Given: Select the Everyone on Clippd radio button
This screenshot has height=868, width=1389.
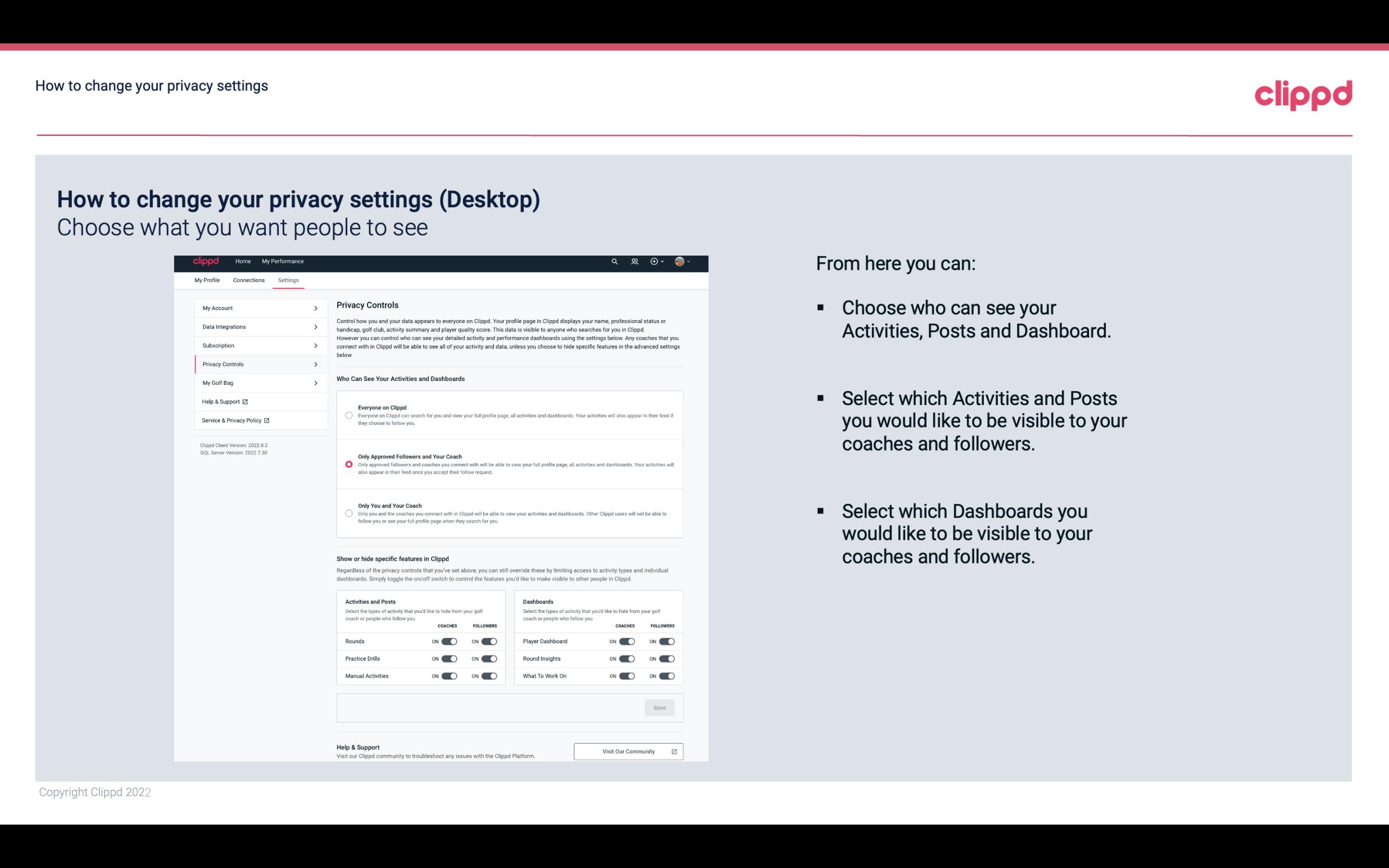Looking at the screenshot, I should point(349,415).
